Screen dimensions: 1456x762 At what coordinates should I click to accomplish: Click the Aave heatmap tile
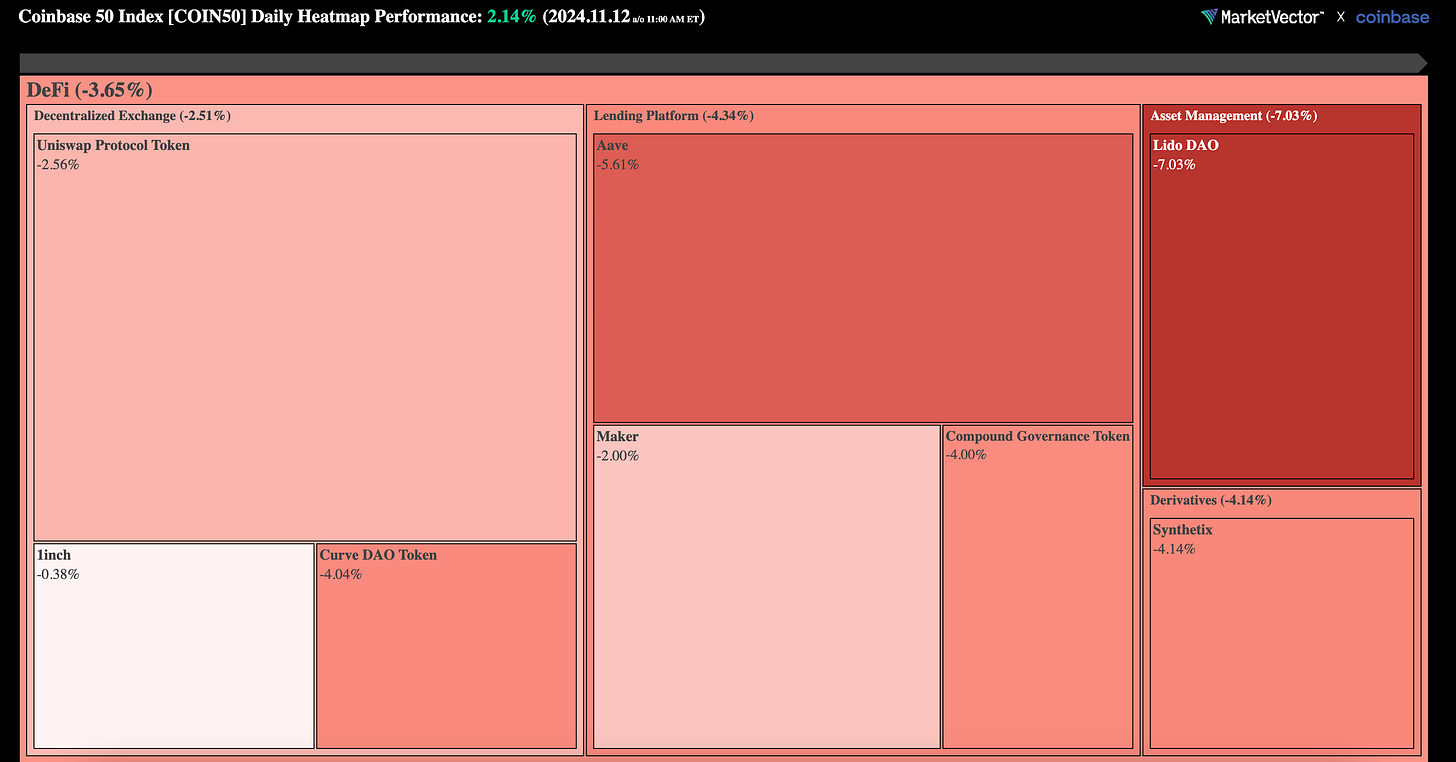[863, 278]
